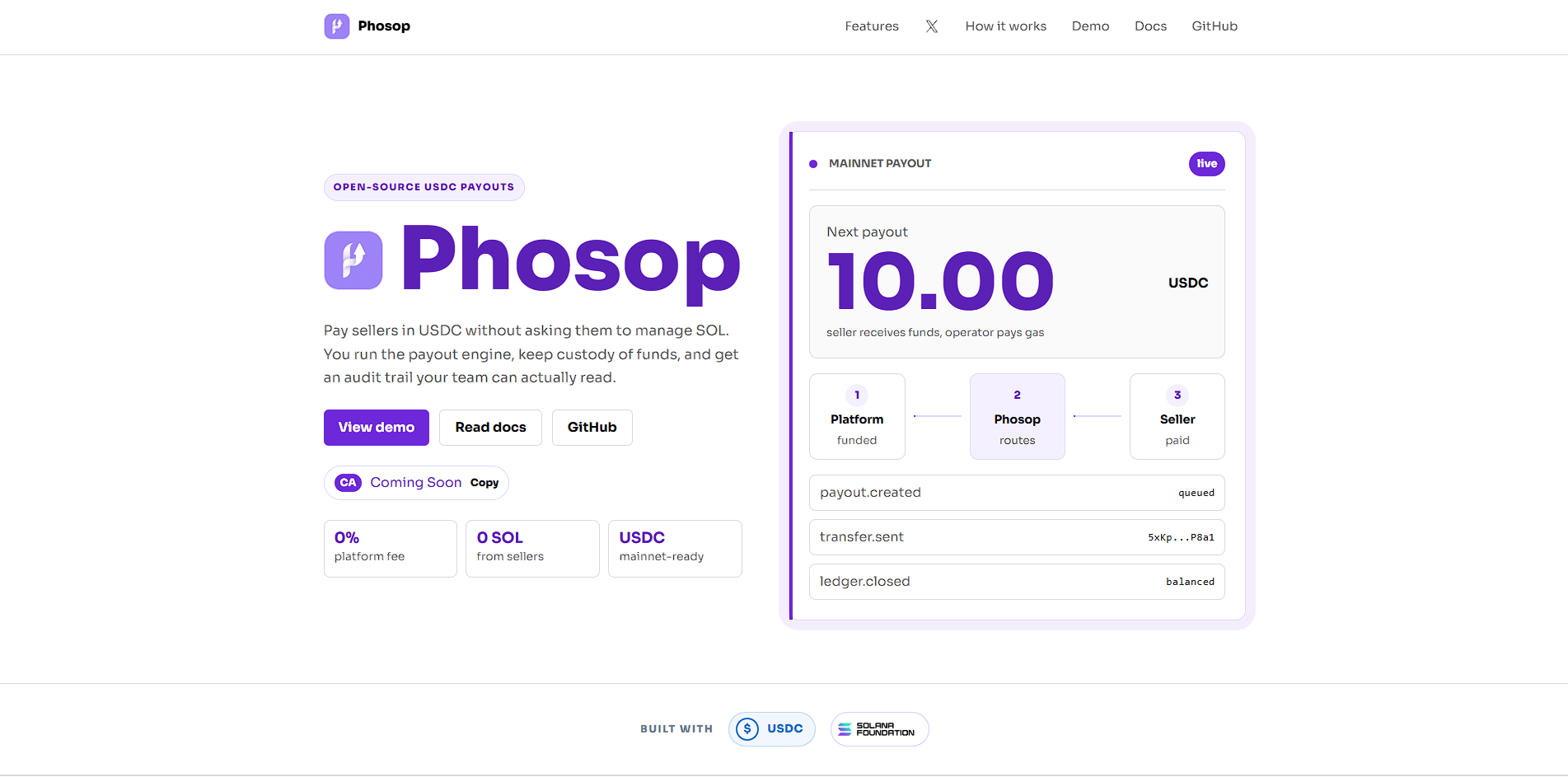Copy the contract address
The width and height of the screenshot is (1568, 777).
pos(484,483)
